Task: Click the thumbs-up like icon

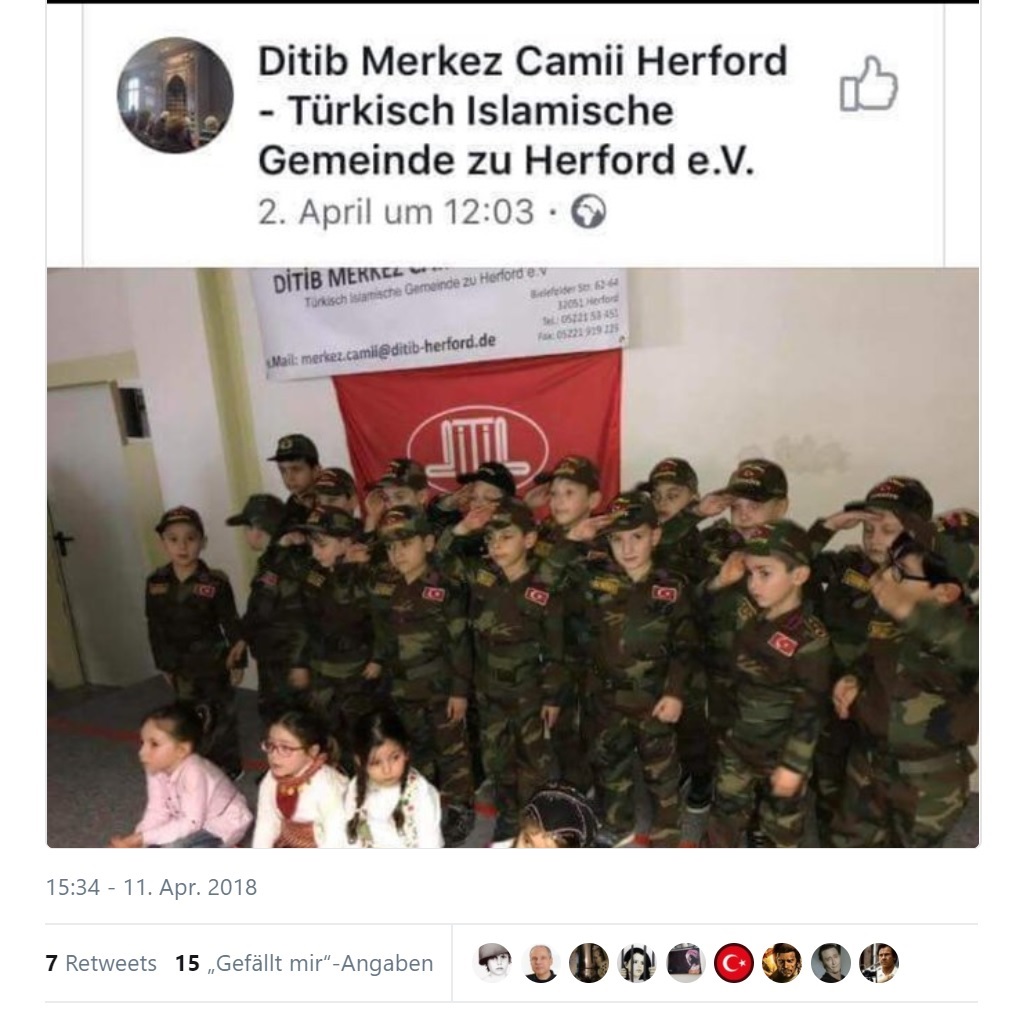Action: point(869,84)
